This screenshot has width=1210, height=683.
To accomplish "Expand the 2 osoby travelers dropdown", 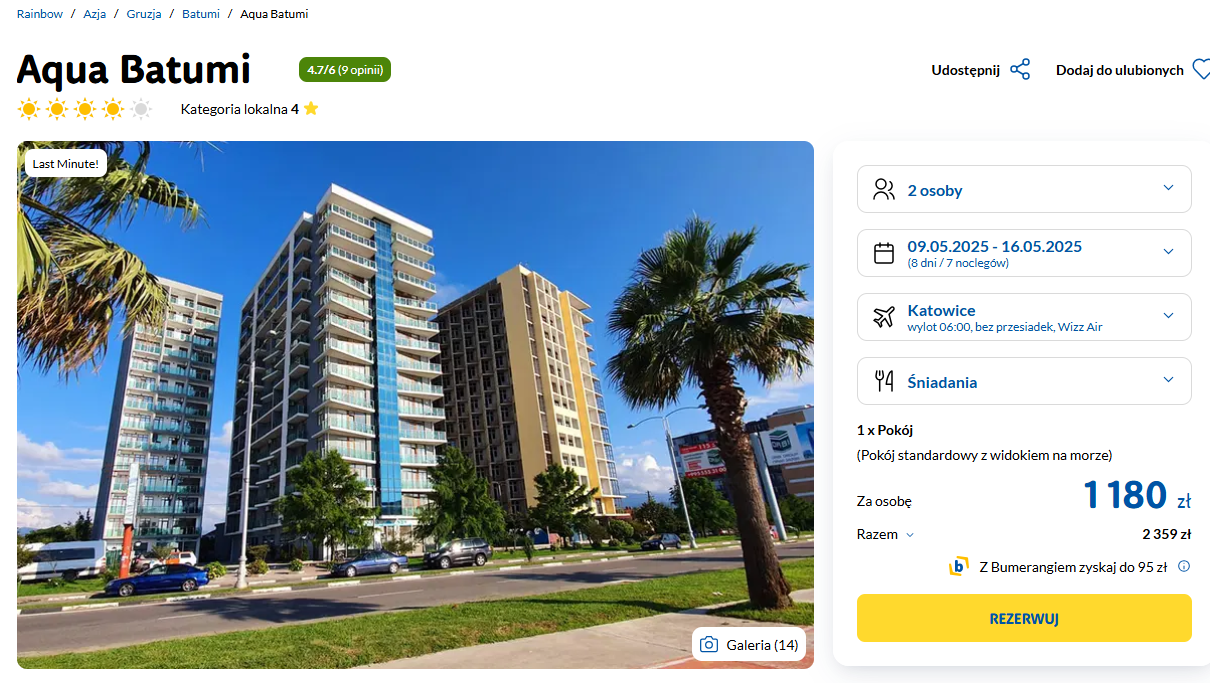I will [1024, 189].
